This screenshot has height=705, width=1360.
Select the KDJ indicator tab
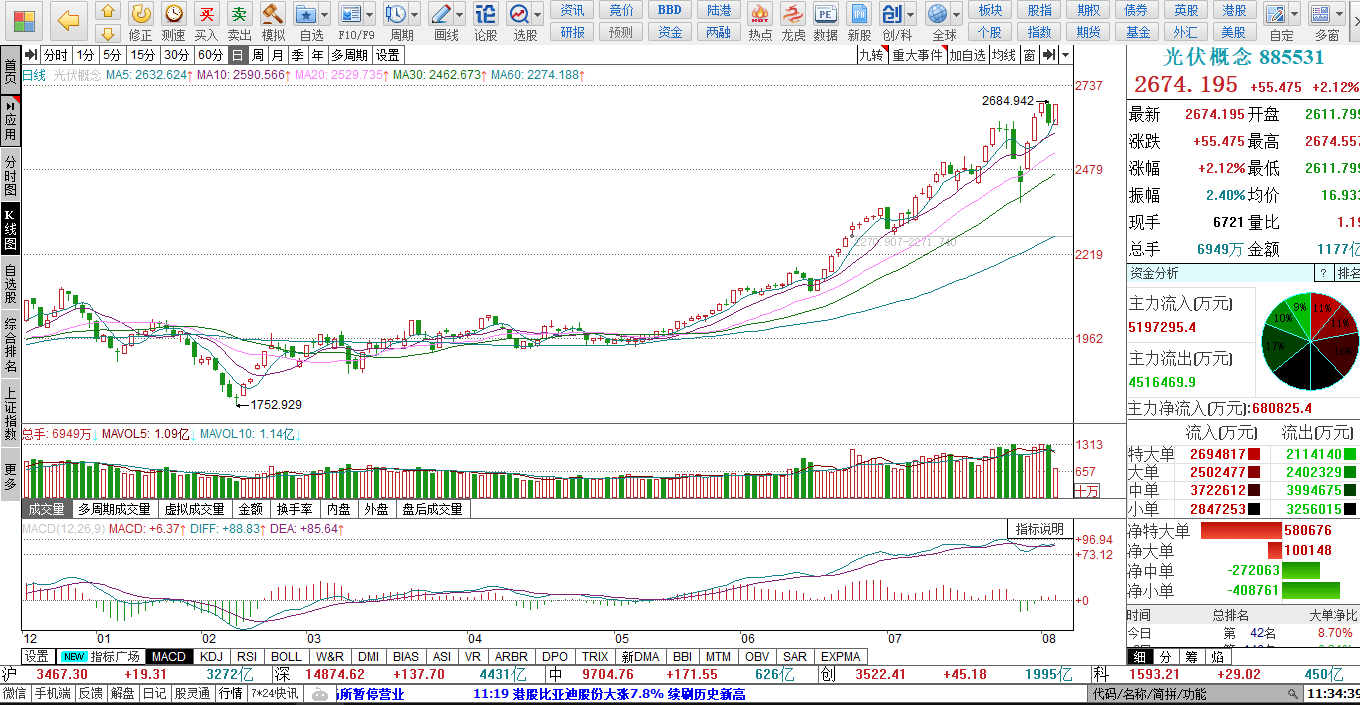coord(212,657)
